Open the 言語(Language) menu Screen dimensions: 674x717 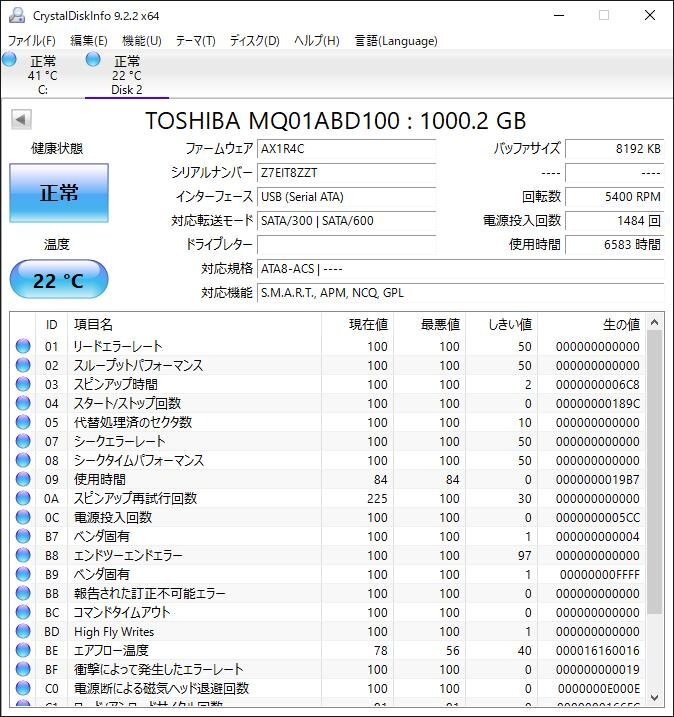[x=396, y=41]
